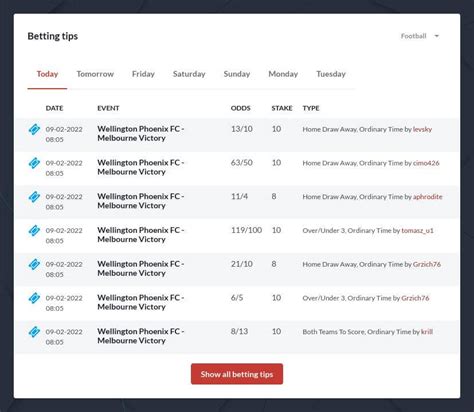Click ticket icon beside levsky's tip row
This screenshot has width=474, height=412.
pyautogui.click(x=34, y=129)
